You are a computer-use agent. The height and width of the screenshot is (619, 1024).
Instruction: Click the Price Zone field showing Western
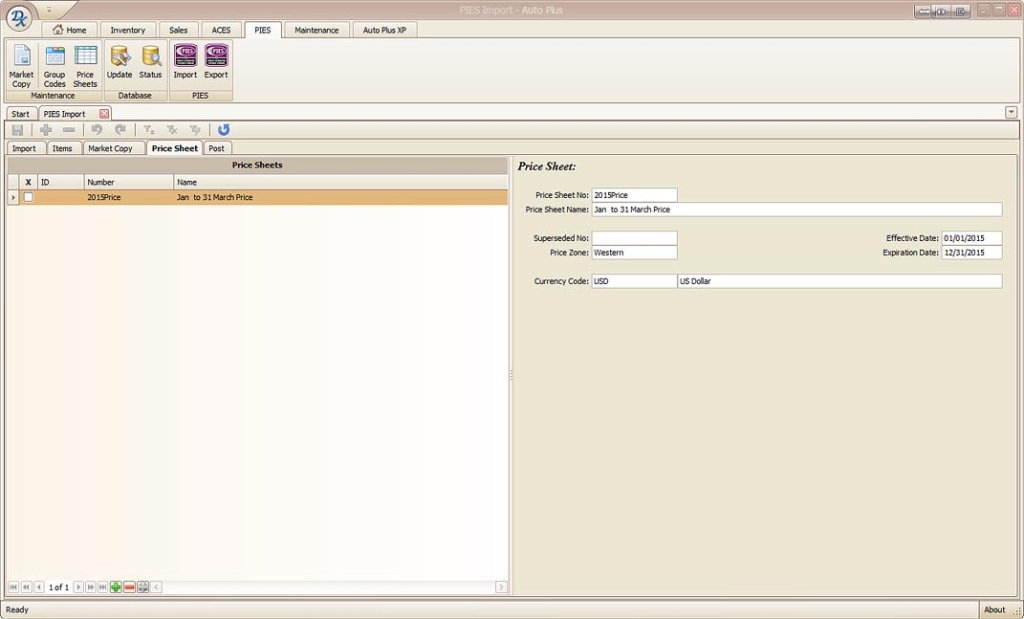[634, 253]
